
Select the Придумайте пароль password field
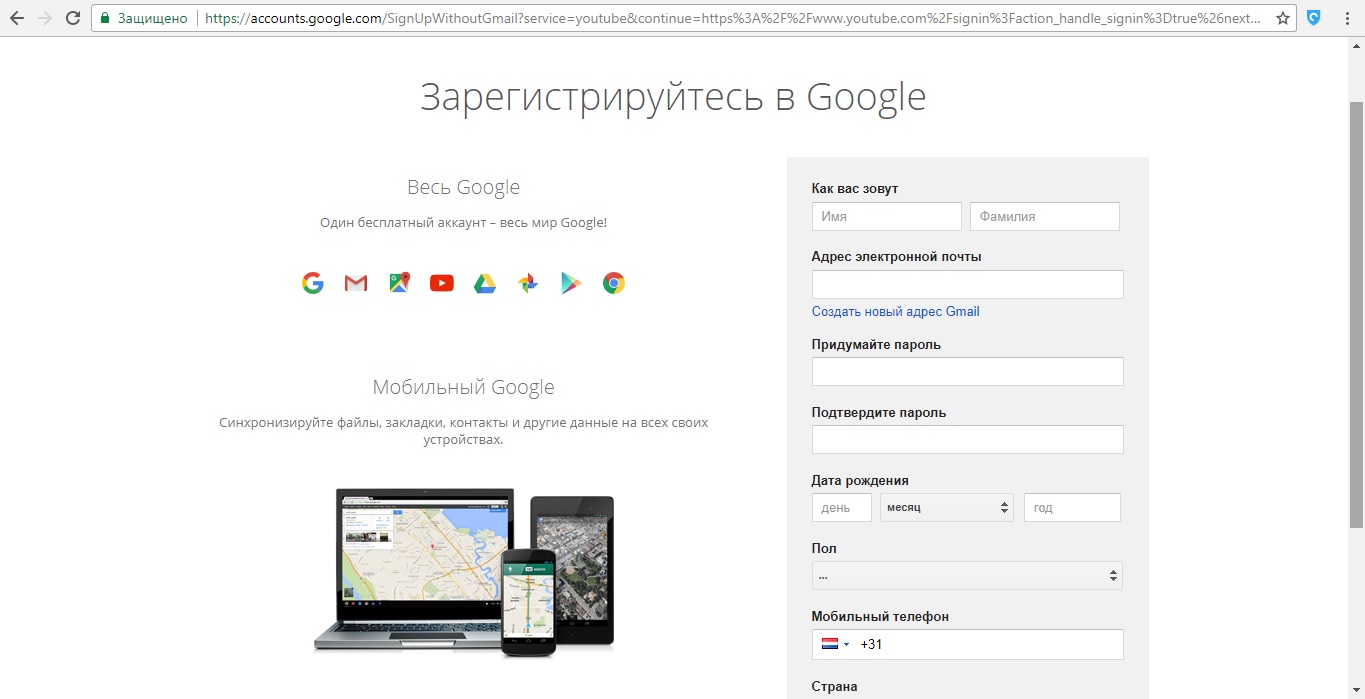(x=967, y=372)
